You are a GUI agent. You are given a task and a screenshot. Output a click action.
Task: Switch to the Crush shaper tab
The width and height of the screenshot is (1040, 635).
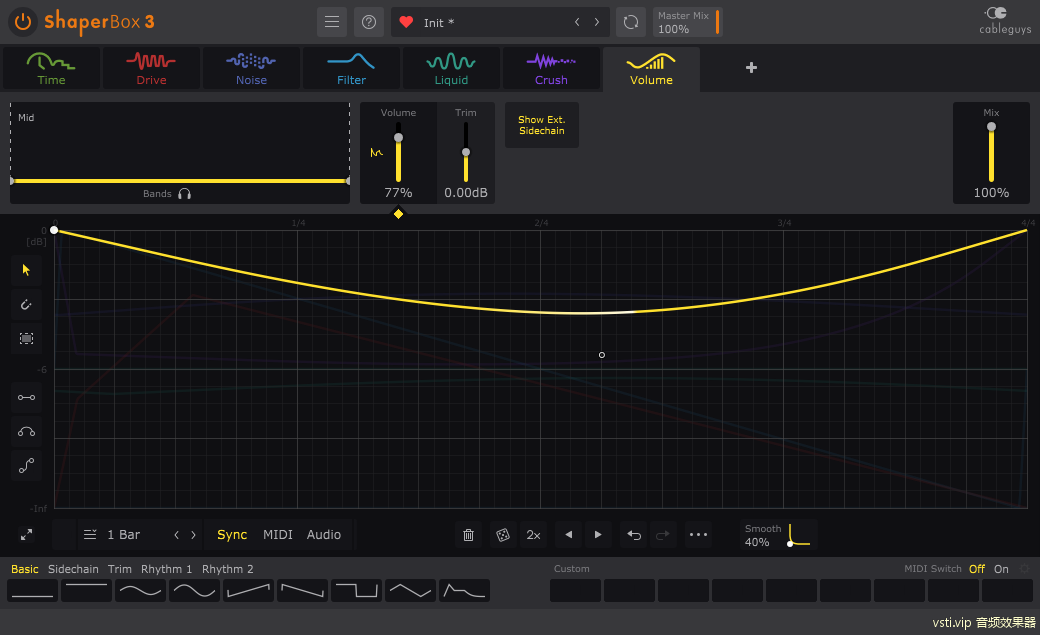(551, 68)
